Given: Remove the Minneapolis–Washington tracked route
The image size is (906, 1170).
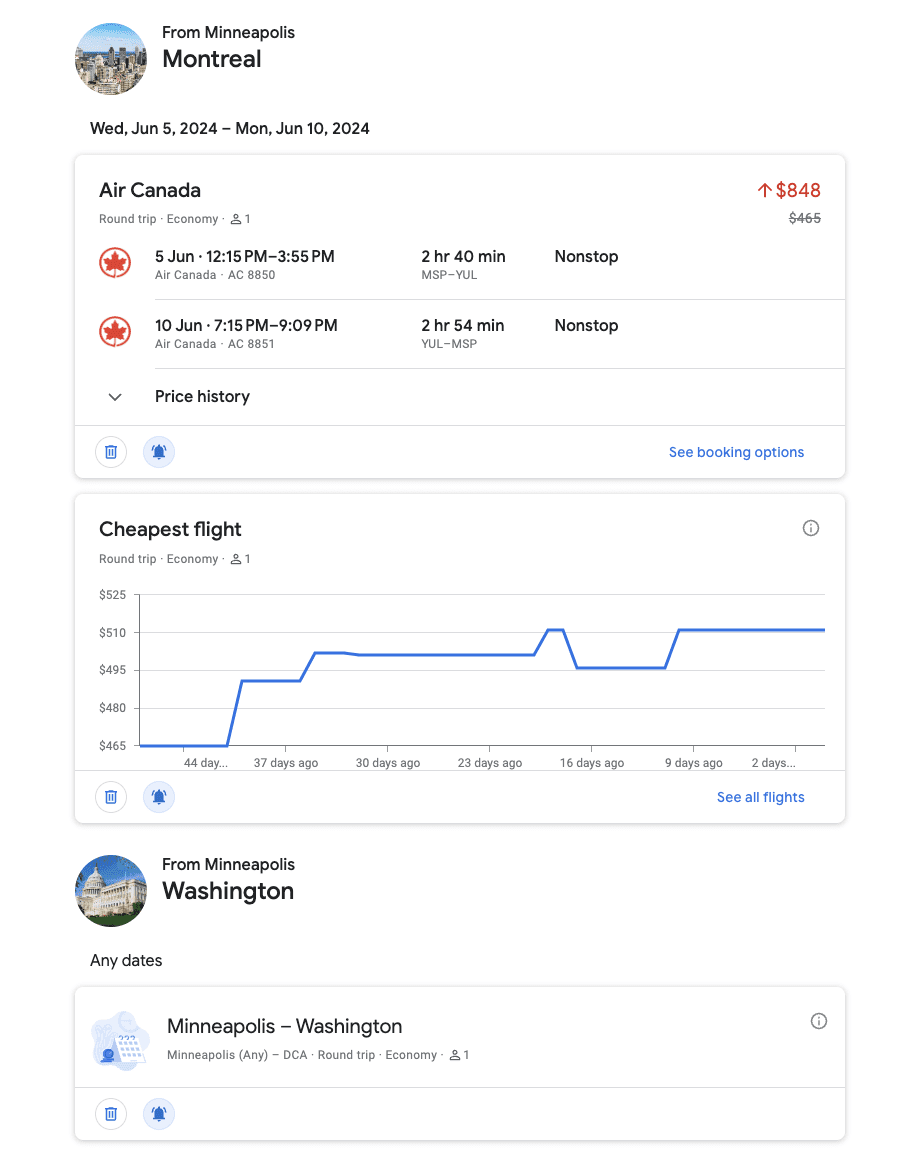Looking at the screenshot, I should (x=111, y=1114).
